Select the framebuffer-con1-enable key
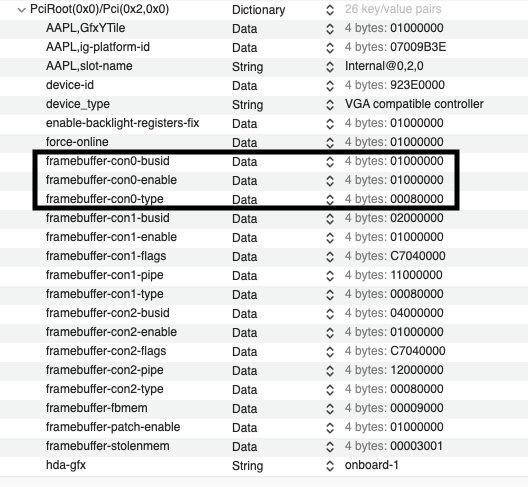 [x=111, y=237]
